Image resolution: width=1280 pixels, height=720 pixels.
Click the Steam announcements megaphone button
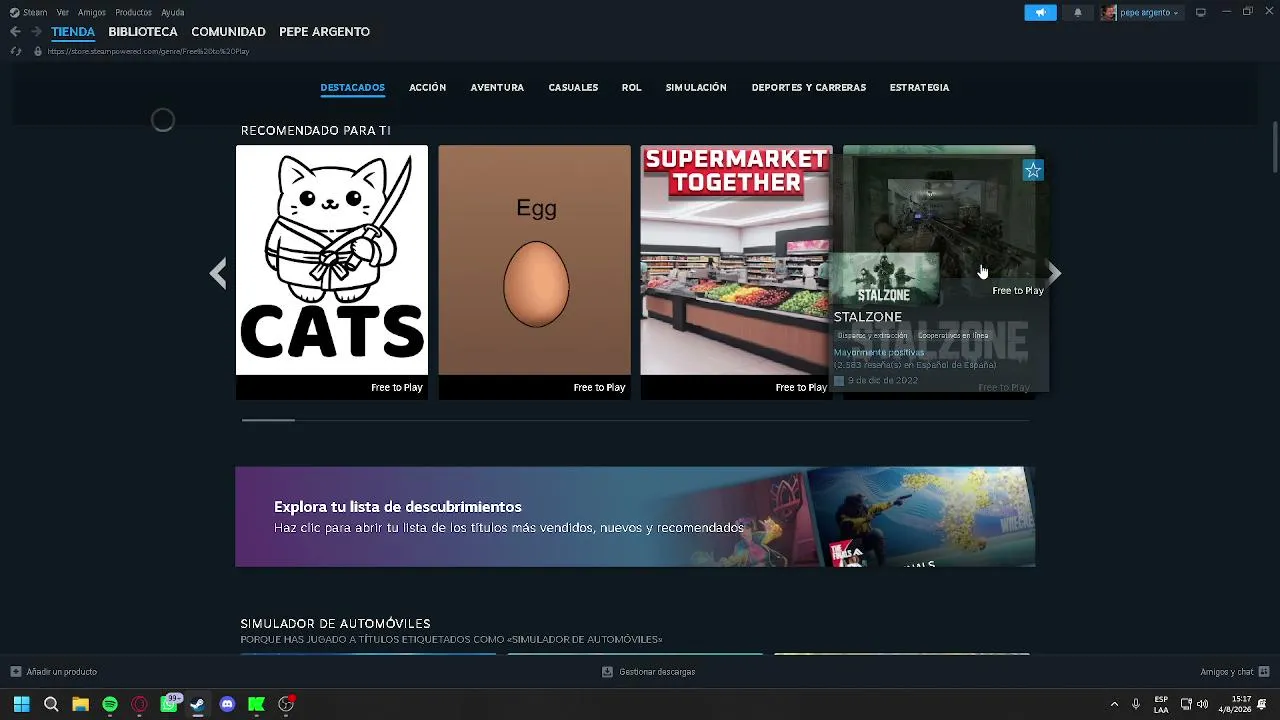pos(1040,13)
